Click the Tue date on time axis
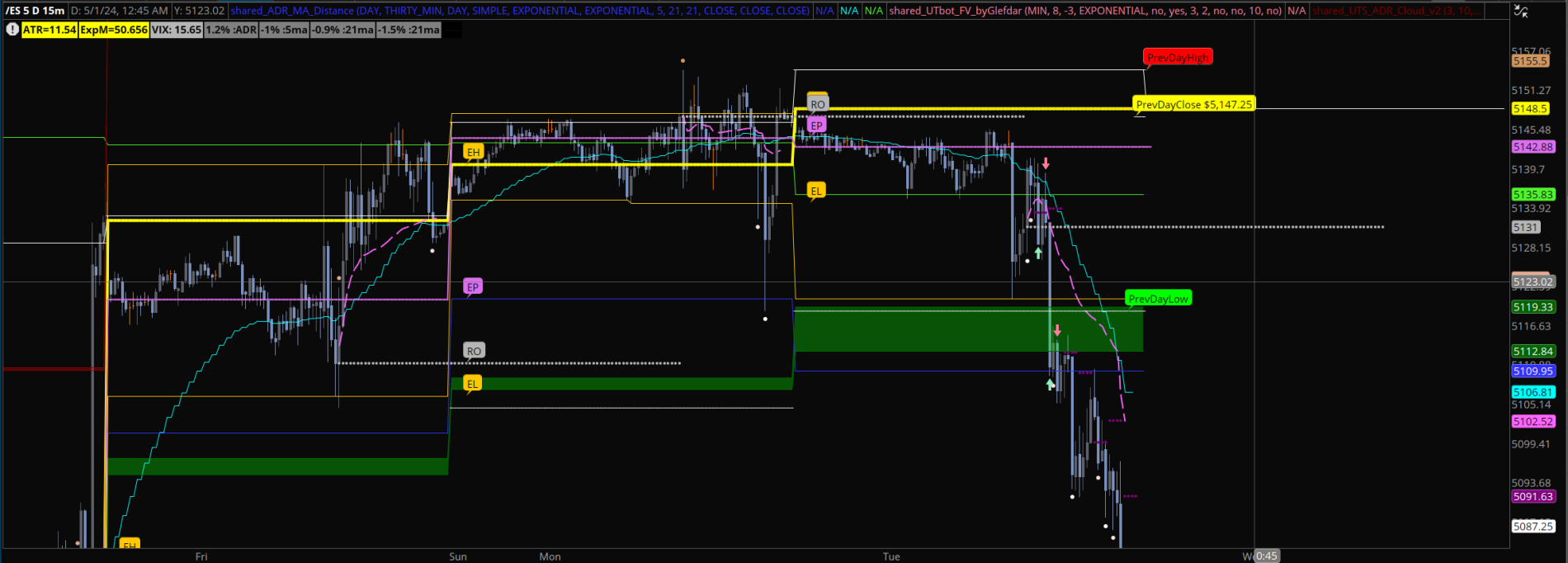1568x563 pixels. click(x=891, y=556)
